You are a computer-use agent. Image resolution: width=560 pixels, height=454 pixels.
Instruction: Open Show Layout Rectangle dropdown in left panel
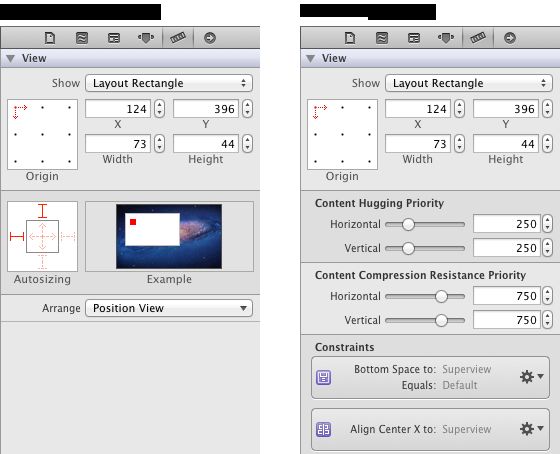(169, 83)
